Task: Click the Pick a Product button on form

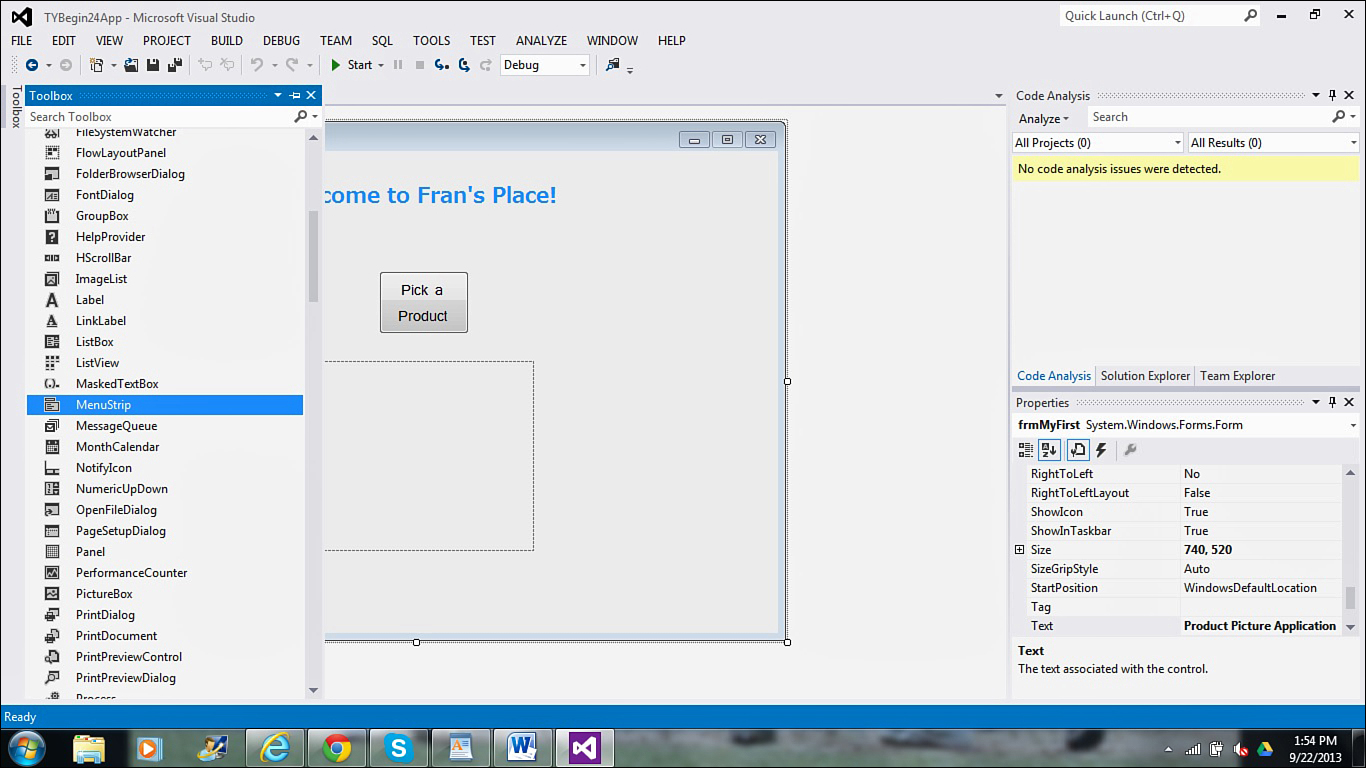Action: pyautogui.click(x=423, y=302)
